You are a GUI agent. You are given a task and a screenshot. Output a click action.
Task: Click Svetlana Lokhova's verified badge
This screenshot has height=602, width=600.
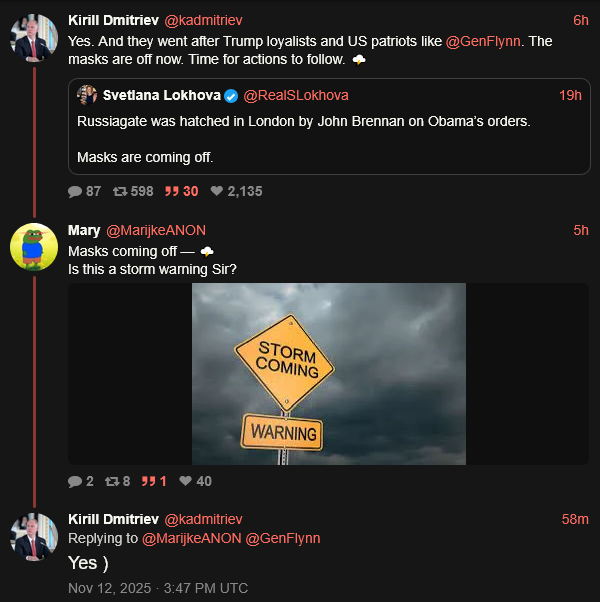click(x=231, y=96)
